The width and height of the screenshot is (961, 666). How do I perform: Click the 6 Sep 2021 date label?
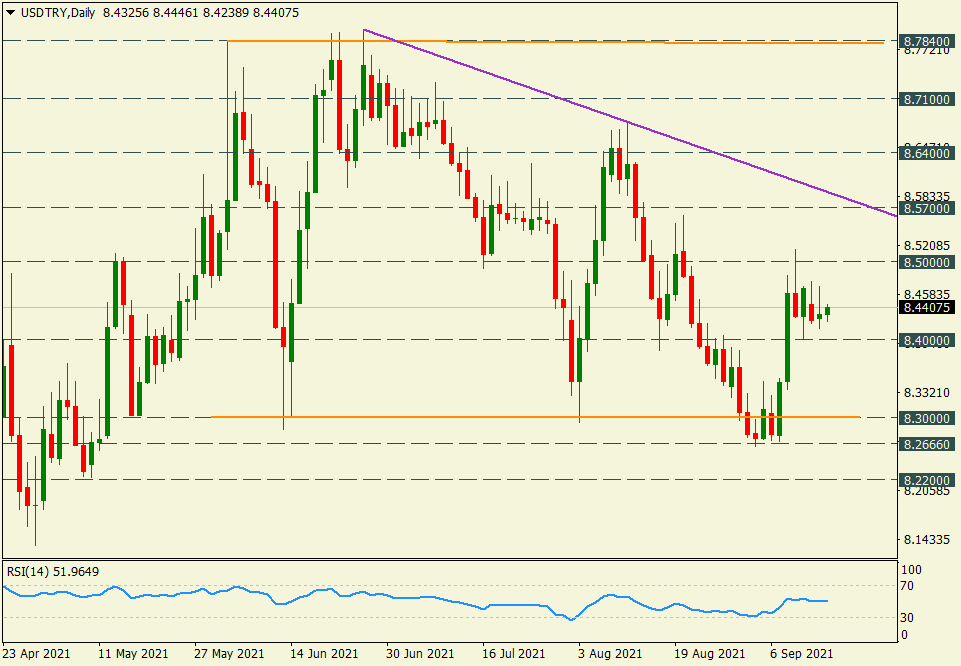(x=802, y=654)
